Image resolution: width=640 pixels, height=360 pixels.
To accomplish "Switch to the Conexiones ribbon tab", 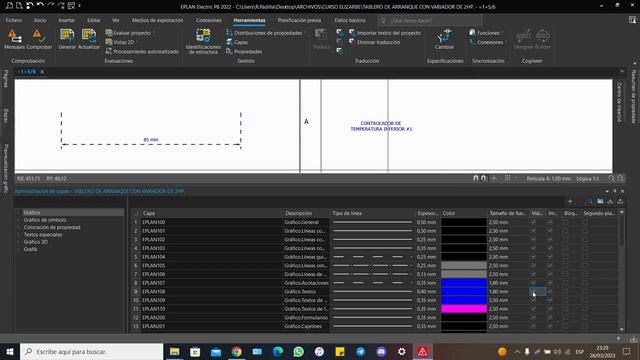I will (209, 20).
